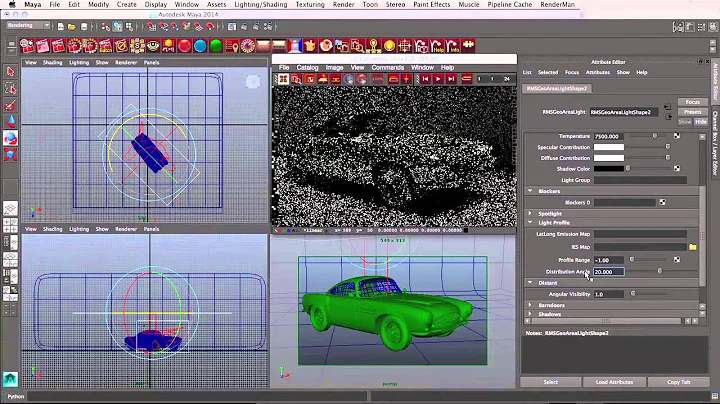Viewport: 720px width, 404px height.
Task: Select the Paint Selection brush tool
Action: coord(11,105)
